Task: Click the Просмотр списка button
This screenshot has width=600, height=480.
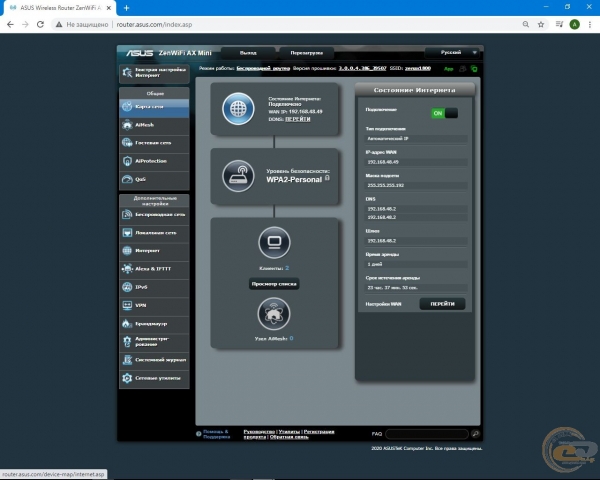Action: [274, 284]
